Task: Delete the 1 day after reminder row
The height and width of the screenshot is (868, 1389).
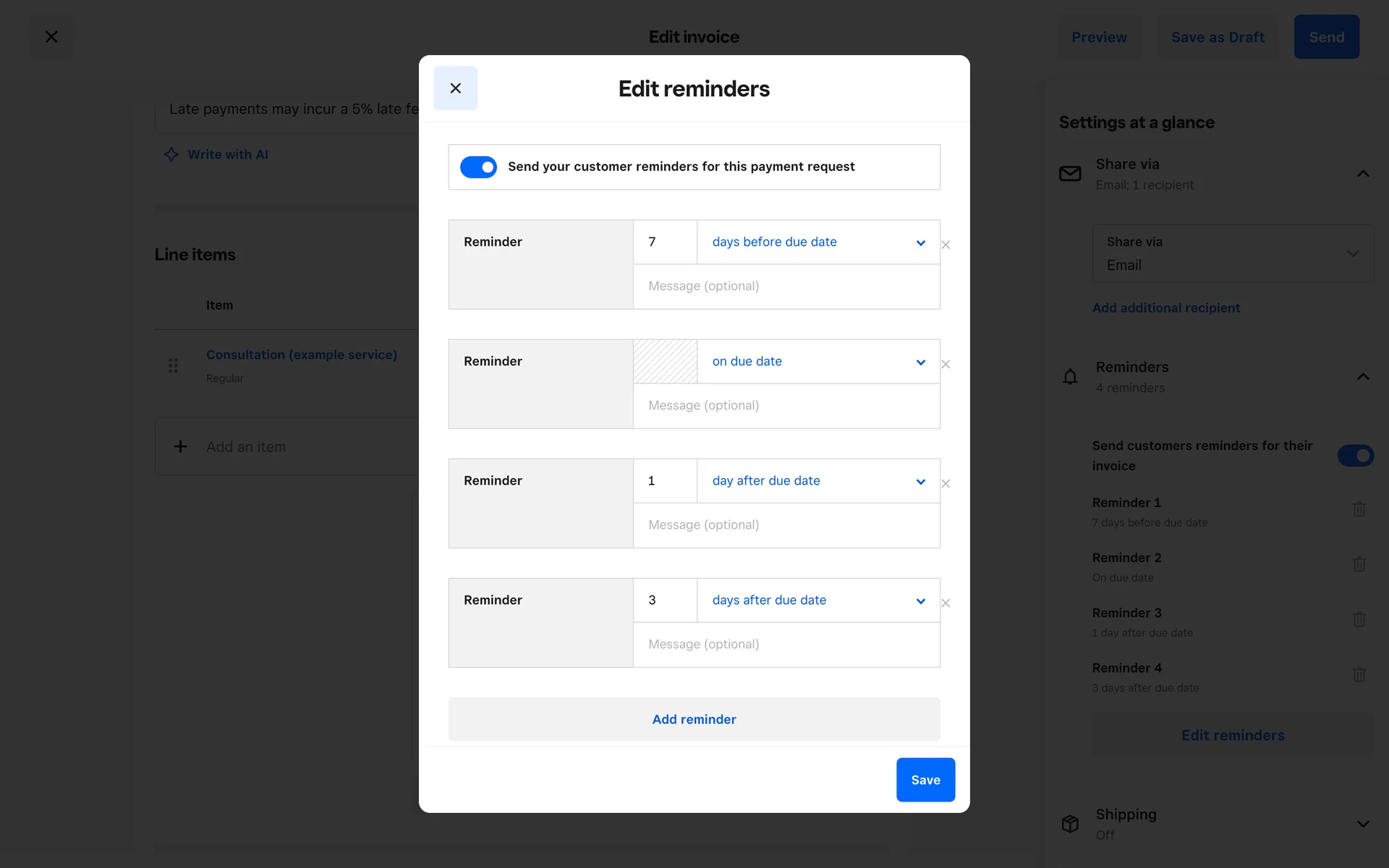Action: (946, 483)
